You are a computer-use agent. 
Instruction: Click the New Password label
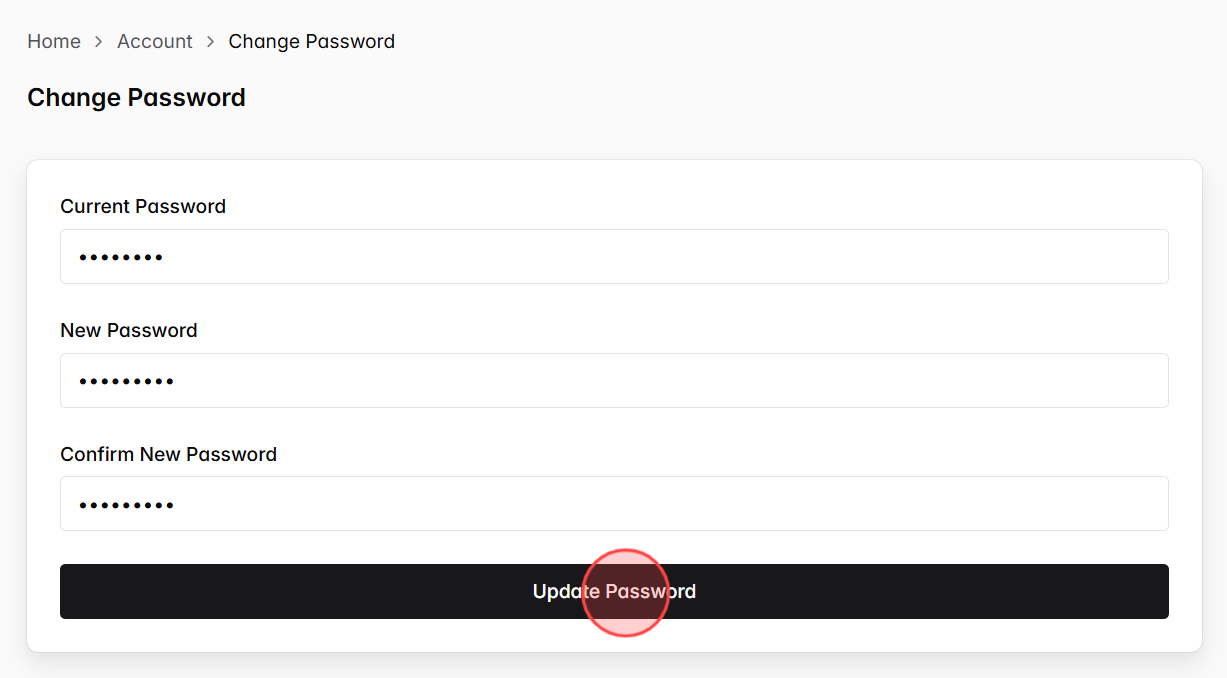click(x=128, y=330)
